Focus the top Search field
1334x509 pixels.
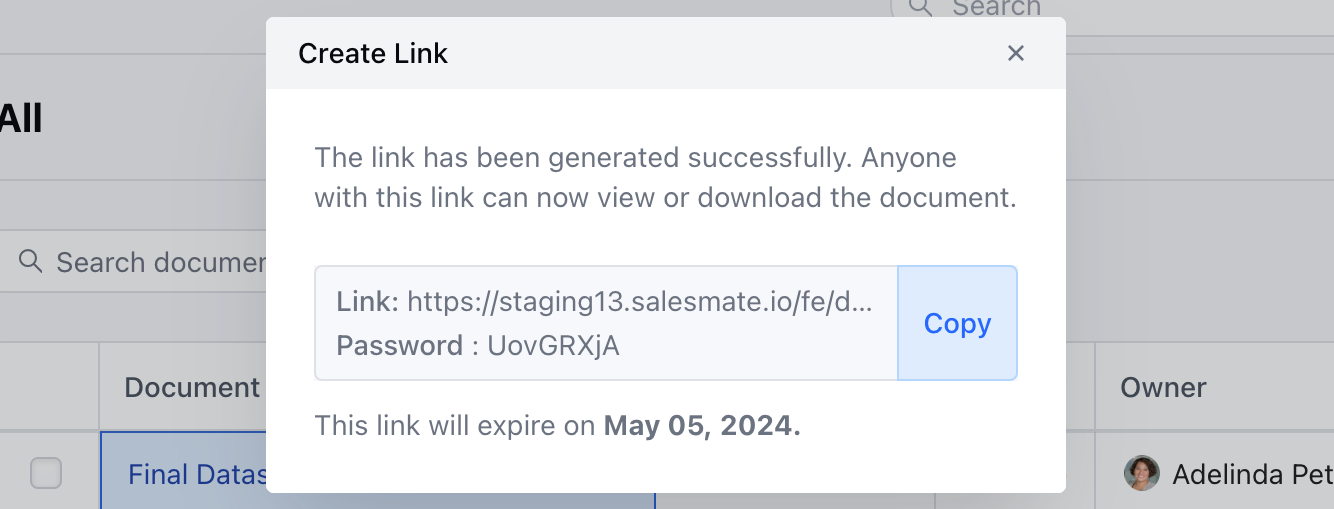point(1112,9)
